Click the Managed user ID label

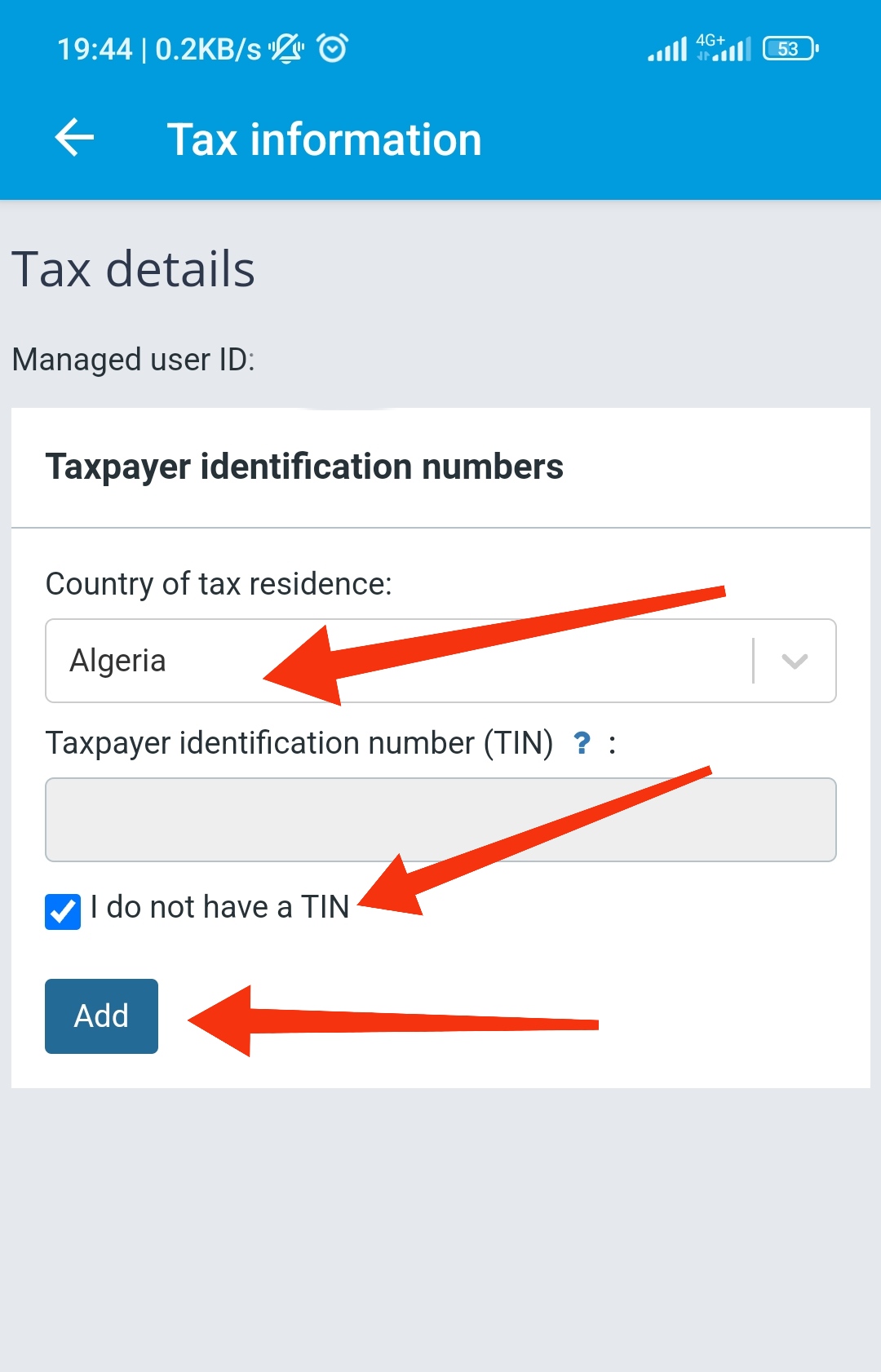tap(134, 359)
